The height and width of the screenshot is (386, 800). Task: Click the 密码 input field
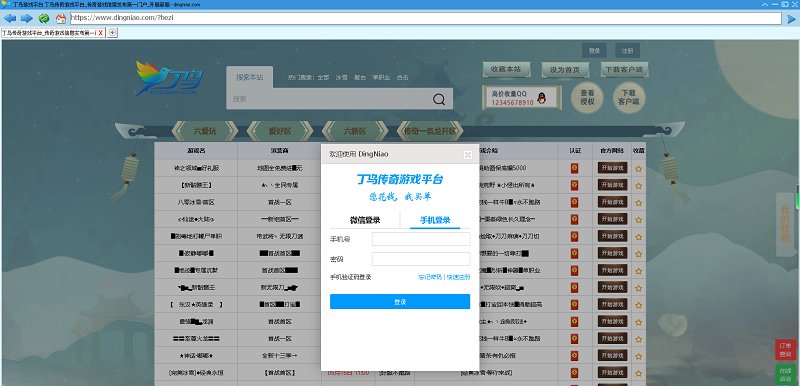[421, 259]
